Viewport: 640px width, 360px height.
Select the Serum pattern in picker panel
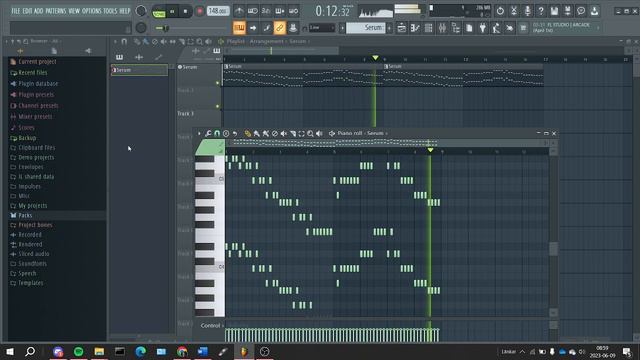click(x=139, y=70)
